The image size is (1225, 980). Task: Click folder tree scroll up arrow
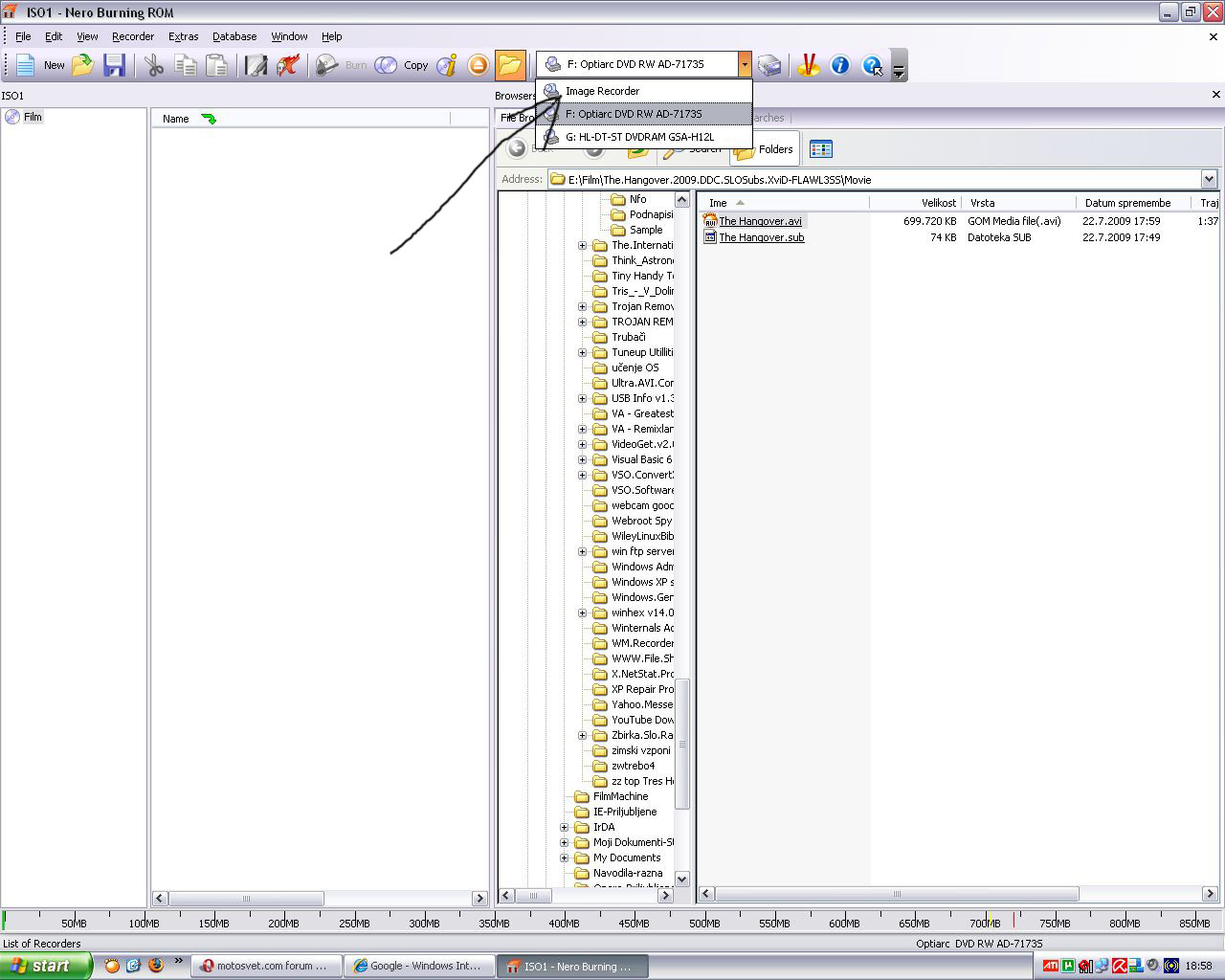(682, 199)
